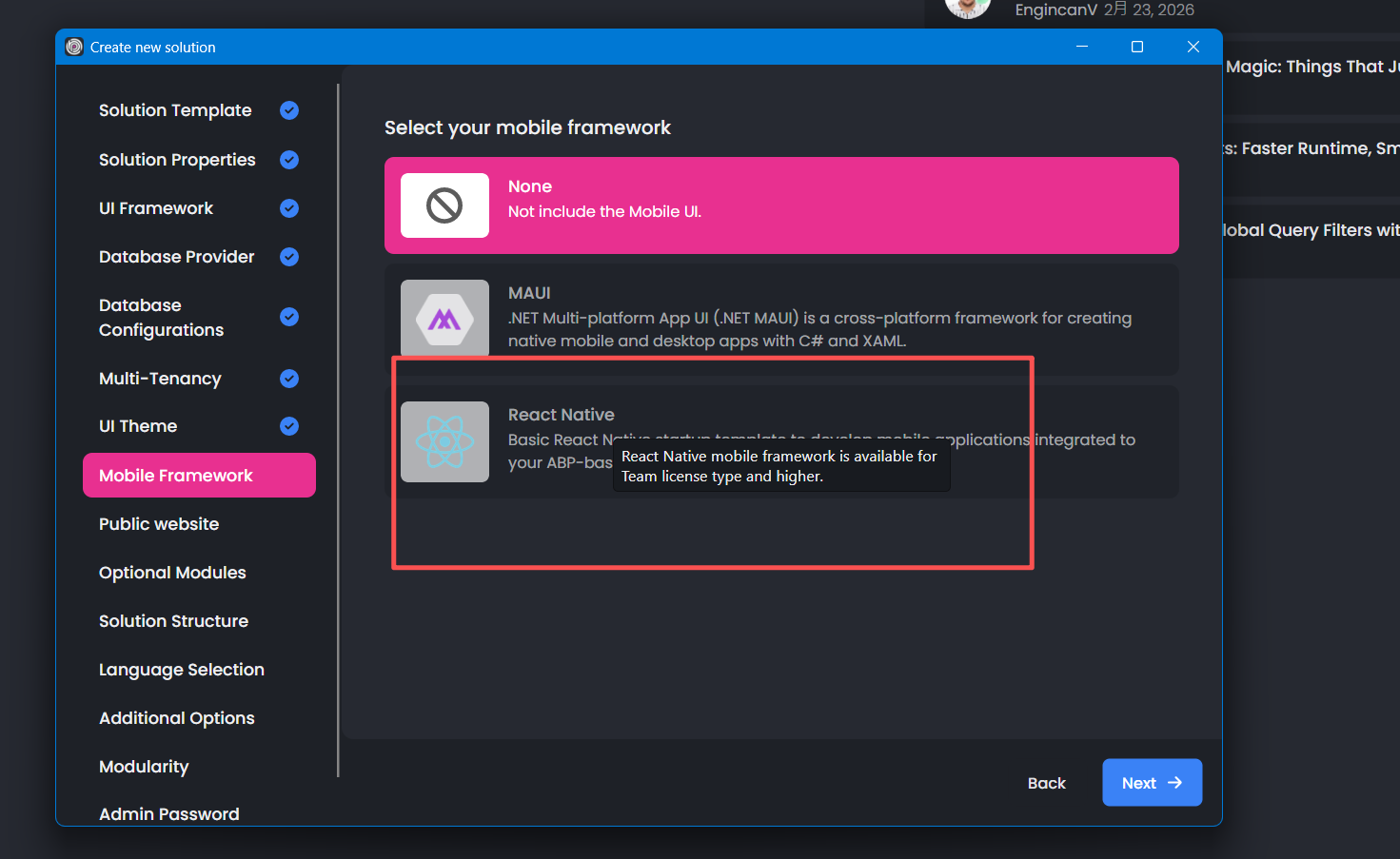The width and height of the screenshot is (1400, 859).
Task: Go back with the Back button
Action: (1046, 783)
